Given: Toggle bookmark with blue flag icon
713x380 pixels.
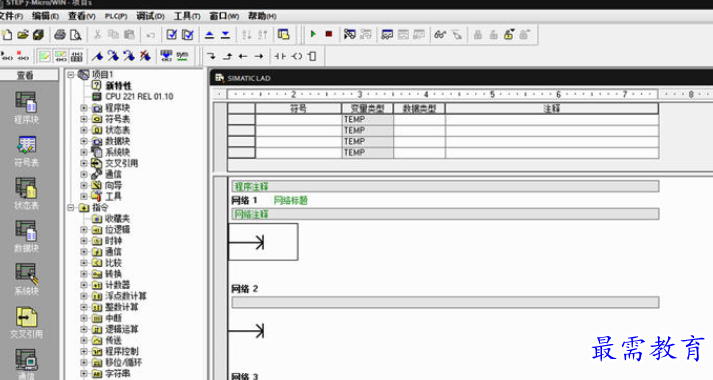Looking at the screenshot, I should pyautogui.click(x=97, y=56).
